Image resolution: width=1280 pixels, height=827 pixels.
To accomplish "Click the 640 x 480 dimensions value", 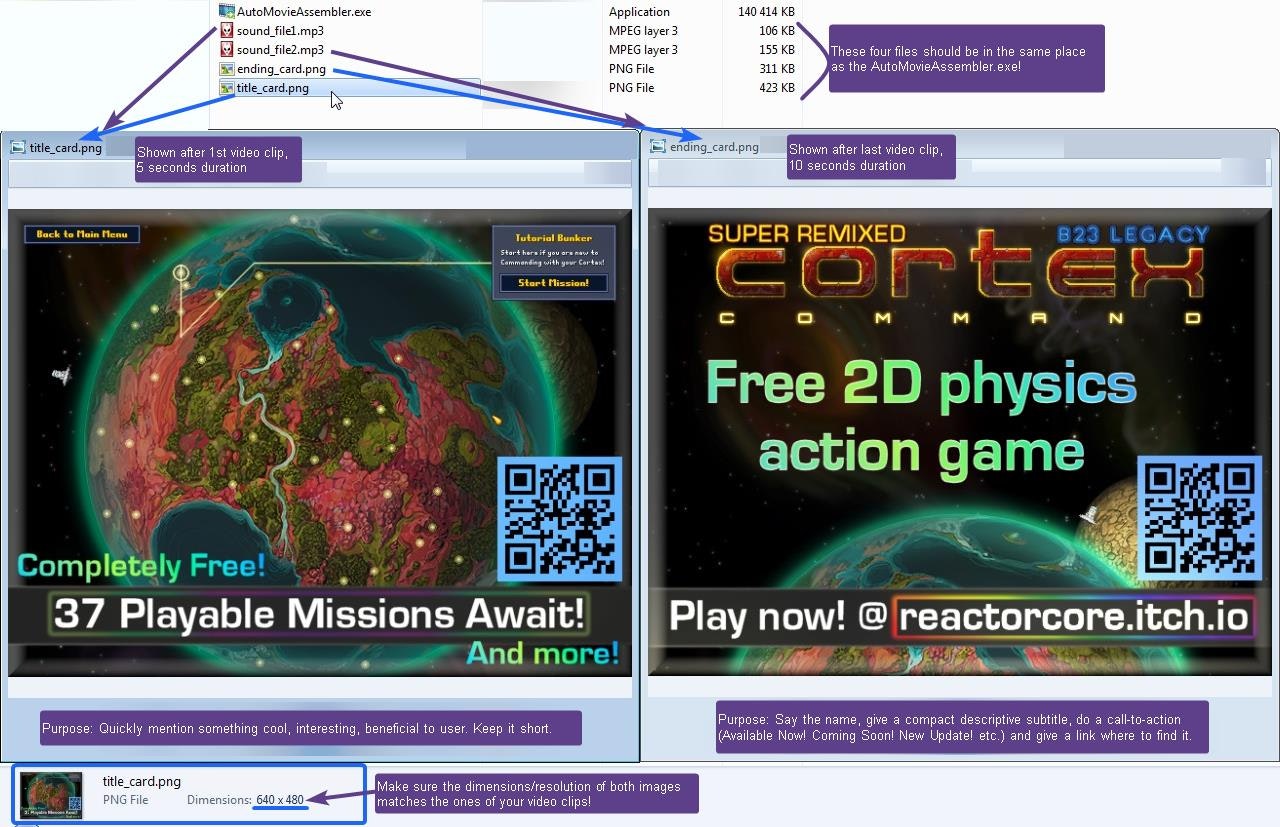I will pos(280,800).
